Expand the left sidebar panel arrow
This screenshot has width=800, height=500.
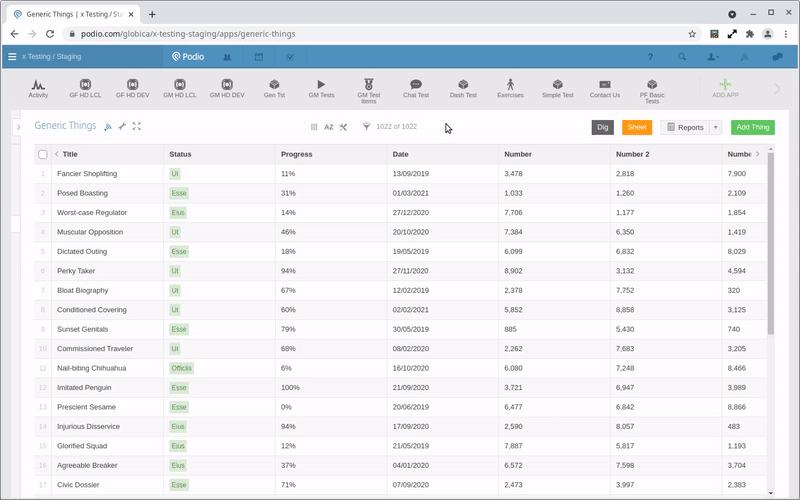[18, 128]
